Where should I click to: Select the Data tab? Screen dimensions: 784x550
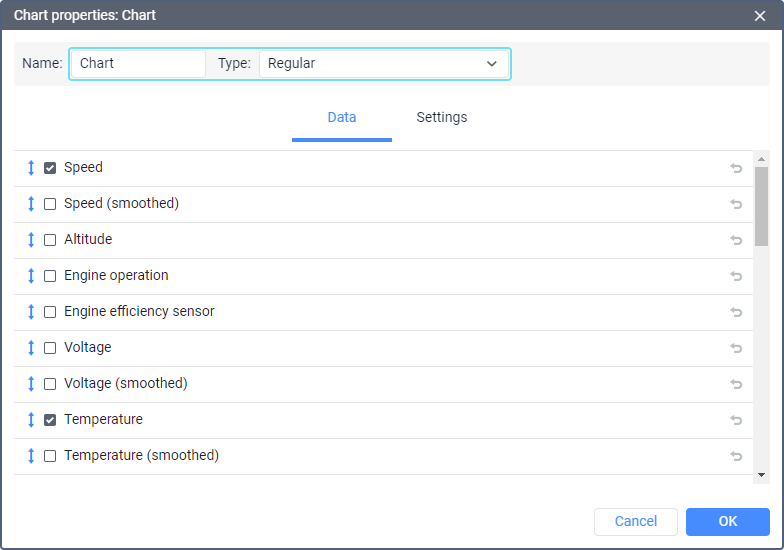click(x=342, y=117)
